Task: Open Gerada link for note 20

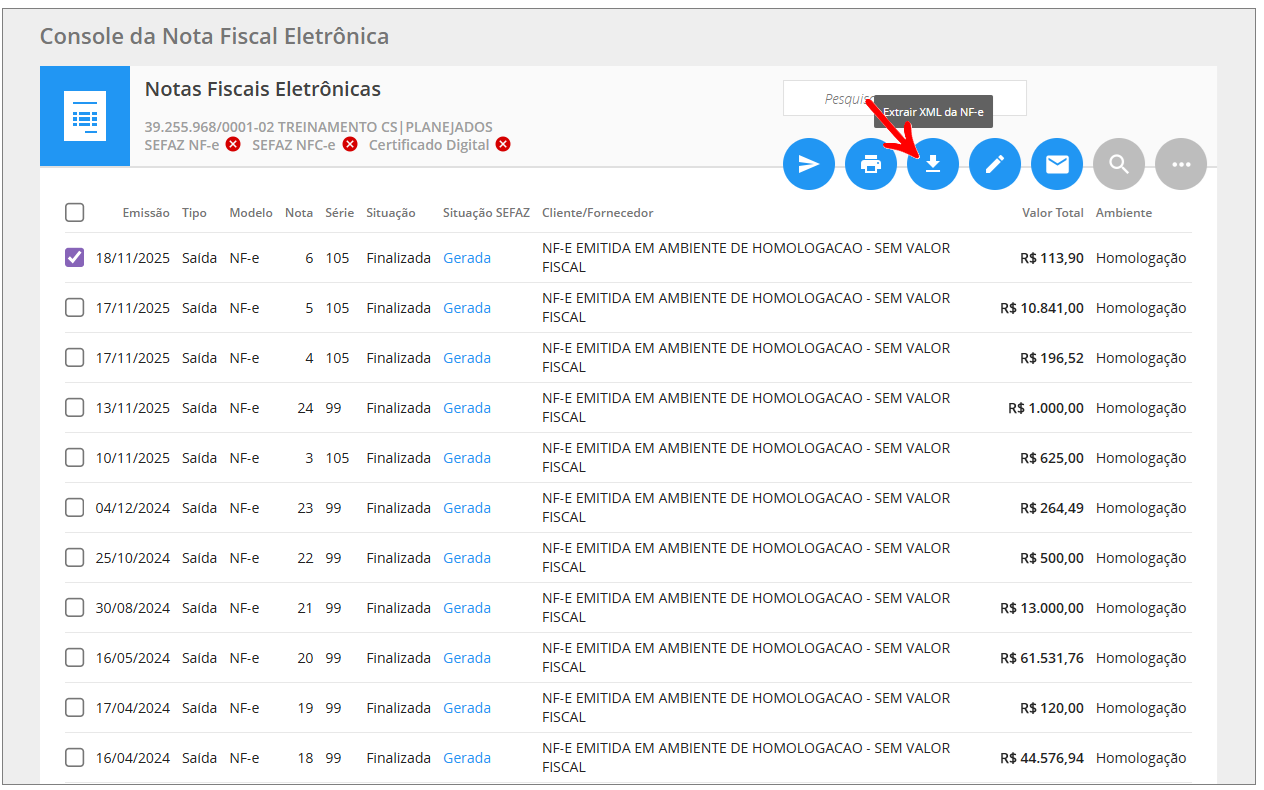Action: click(467, 658)
